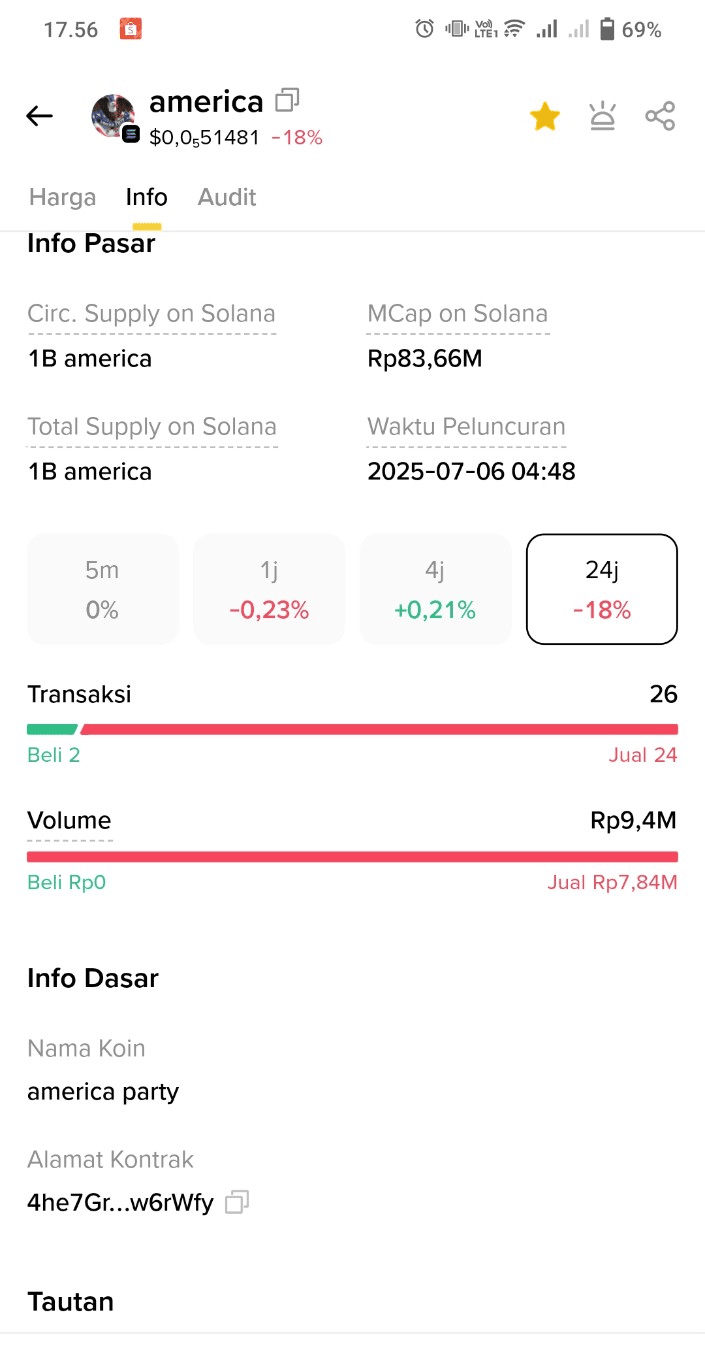Copy the america token name
This screenshot has height=1349, width=705.
288,101
